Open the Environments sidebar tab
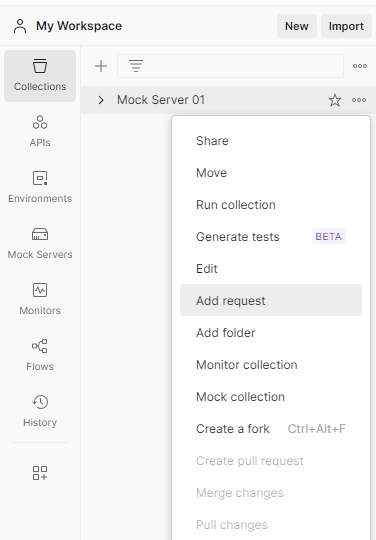The height and width of the screenshot is (540, 376). tap(40, 187)
